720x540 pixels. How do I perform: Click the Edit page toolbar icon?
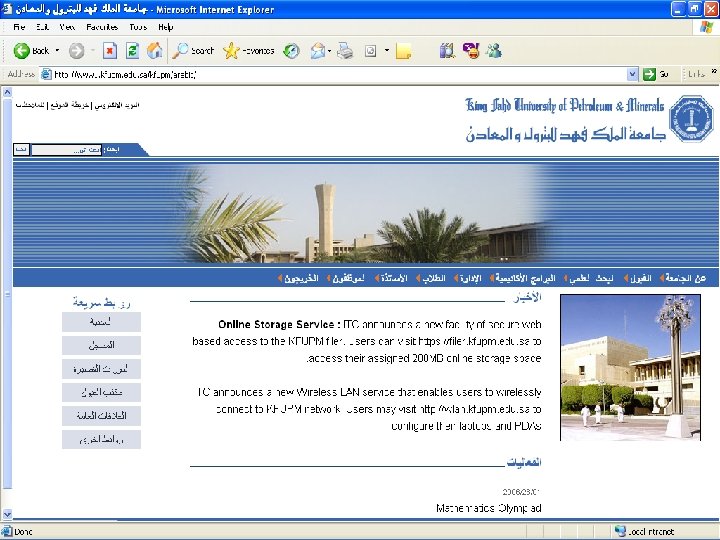click(371, 51)
